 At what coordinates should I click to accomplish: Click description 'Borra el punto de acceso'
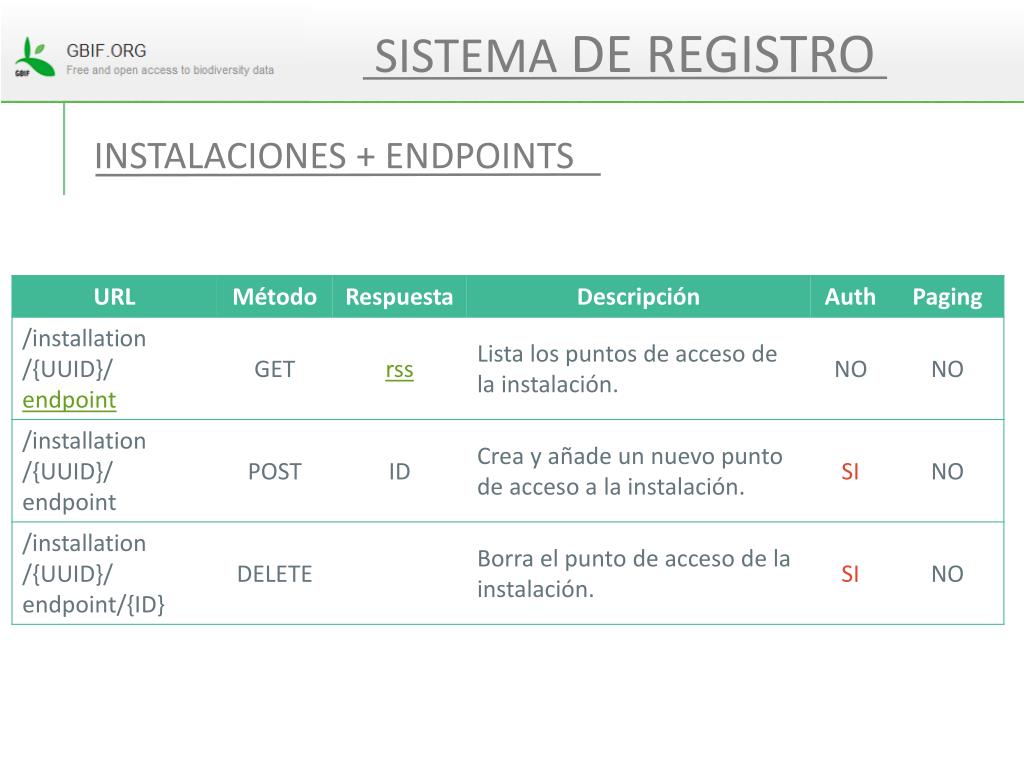click(x=633, y=574)
